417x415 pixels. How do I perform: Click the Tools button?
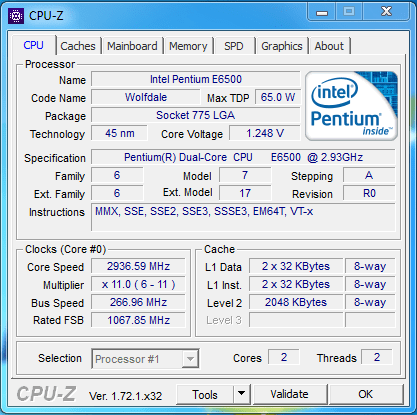(x=205, y=395)
